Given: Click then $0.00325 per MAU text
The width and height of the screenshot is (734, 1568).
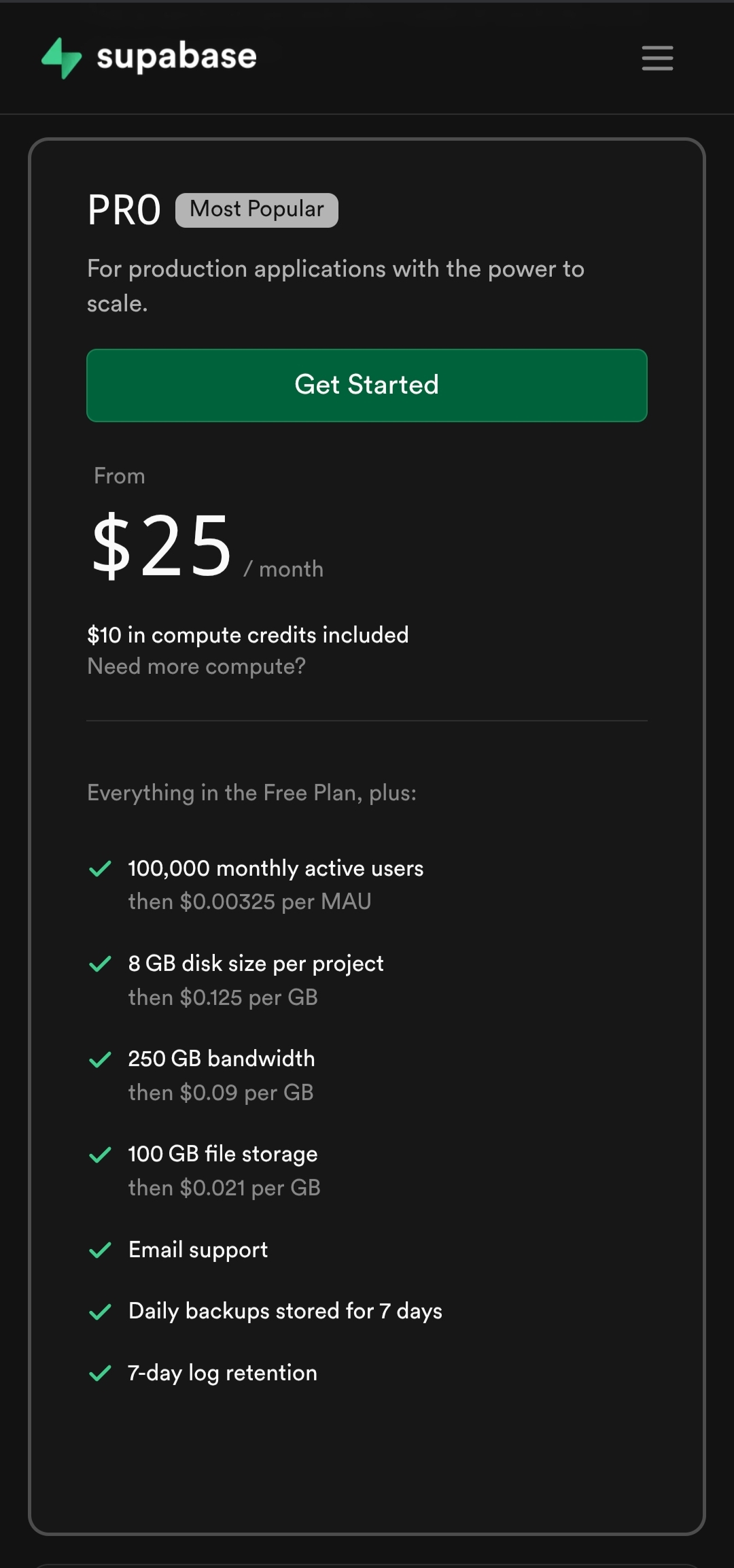Looking at the screenshot, I should 250,902.
